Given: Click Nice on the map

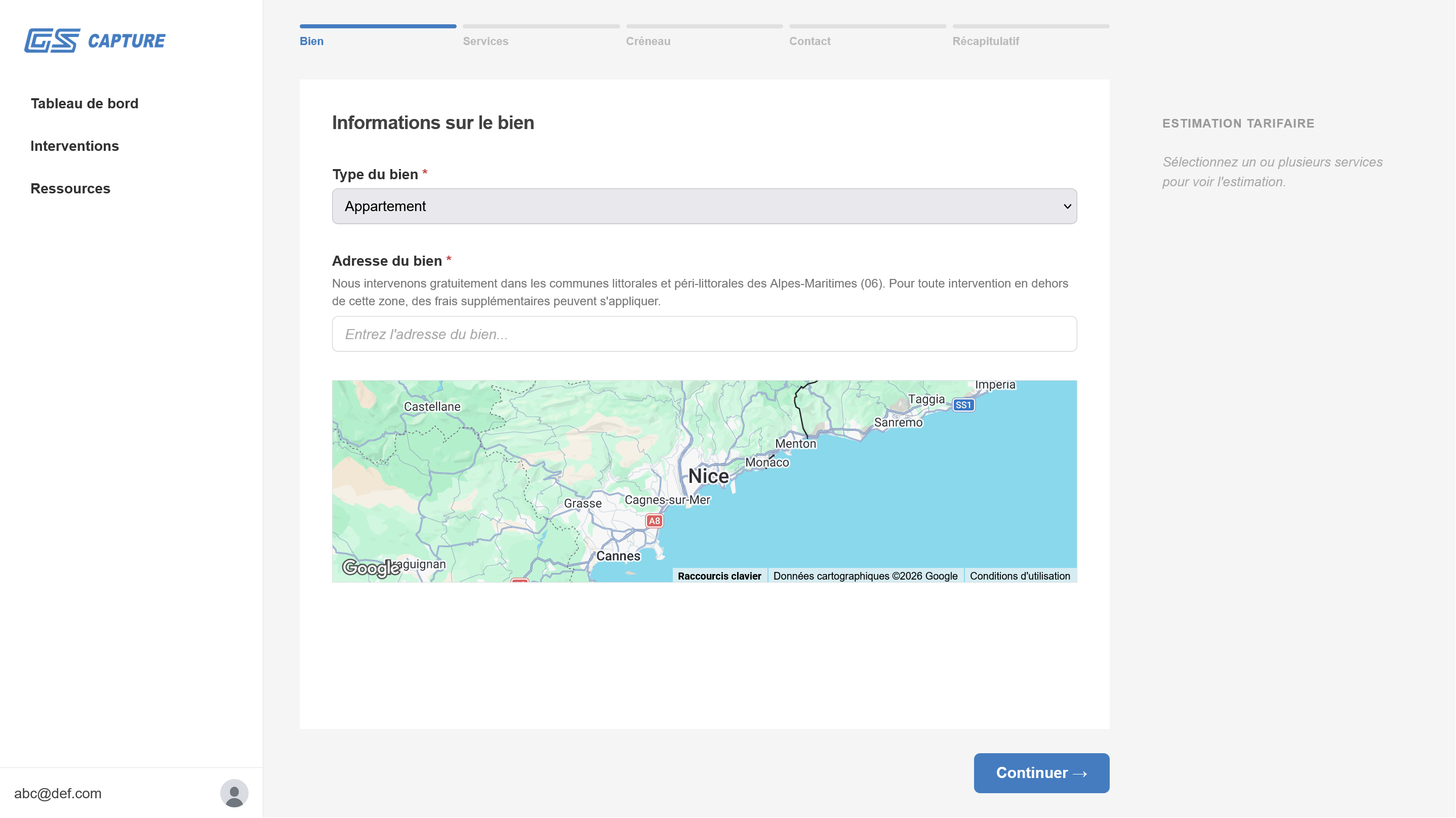Looking at the screenshot, I should (708, 476).
